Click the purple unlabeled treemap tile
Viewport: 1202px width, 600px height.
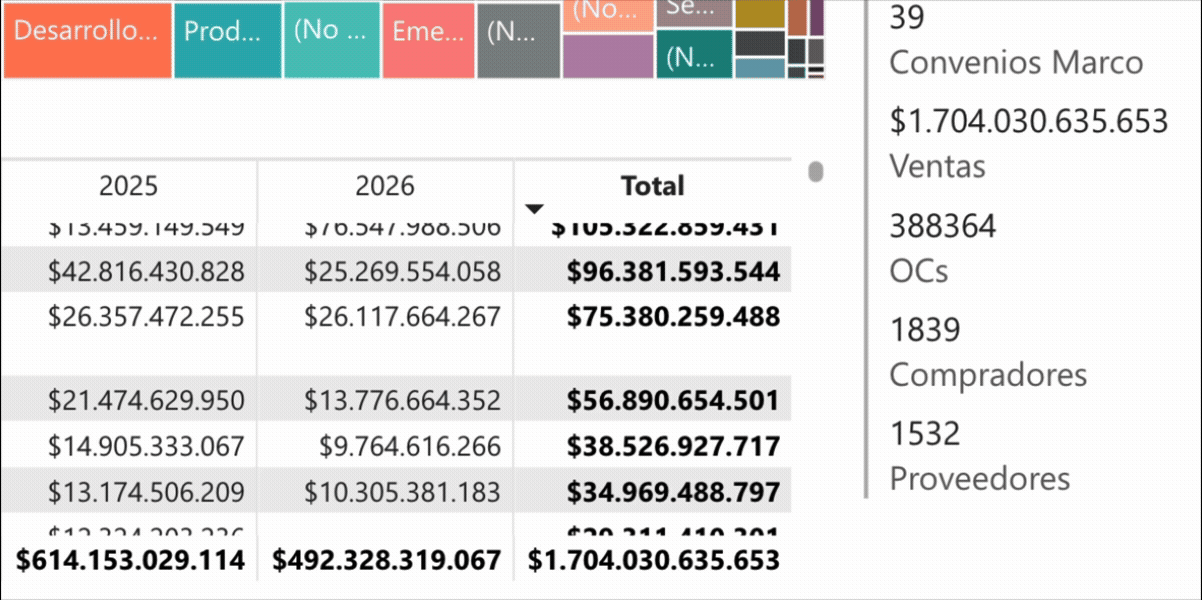click(x=608, y=57)
